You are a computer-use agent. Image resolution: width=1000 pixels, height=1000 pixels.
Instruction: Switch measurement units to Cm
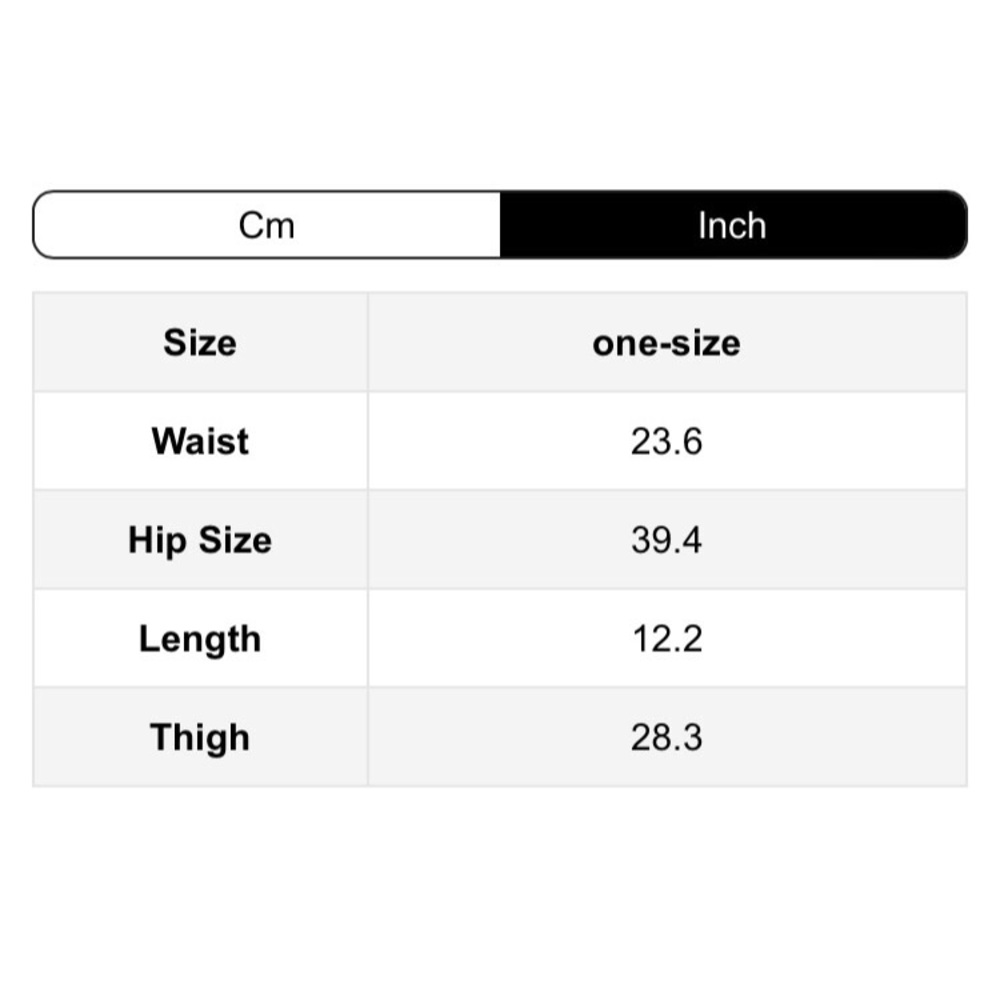click(267, 225)
